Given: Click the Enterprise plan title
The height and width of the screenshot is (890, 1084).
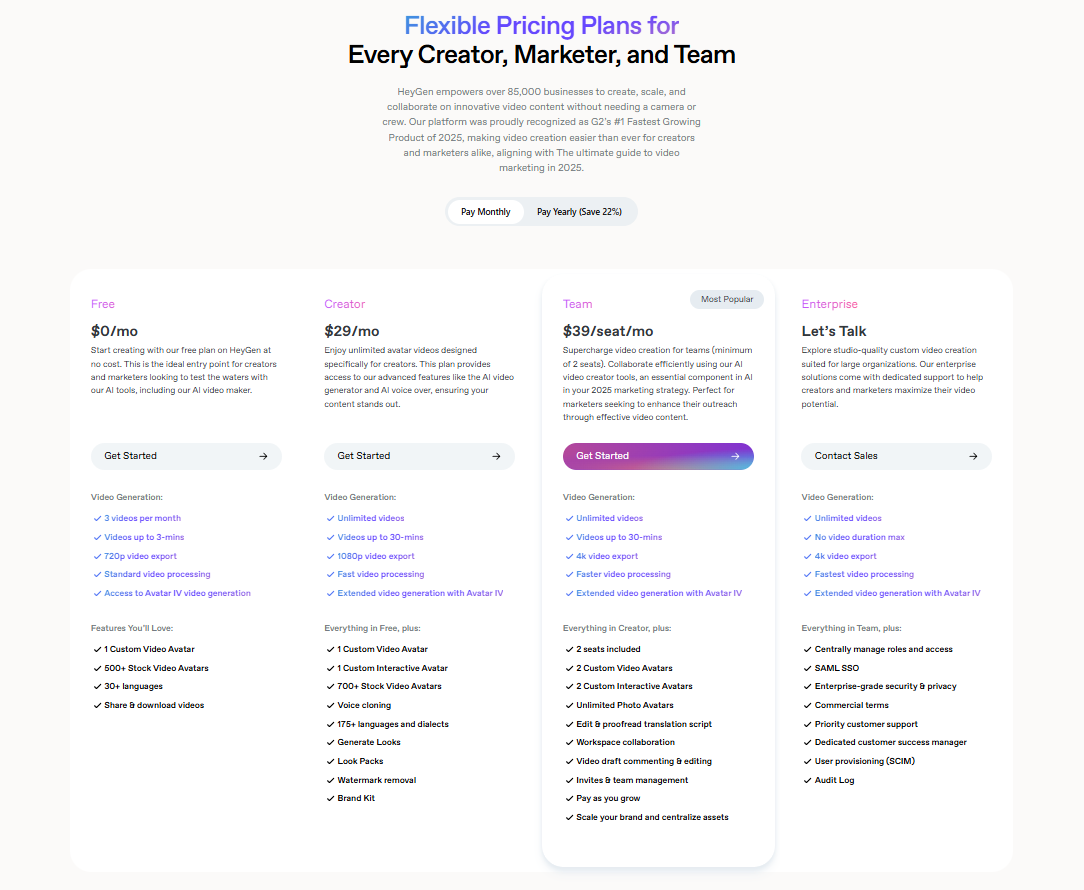Looking at the screenshot, I should tap(829, 304).
